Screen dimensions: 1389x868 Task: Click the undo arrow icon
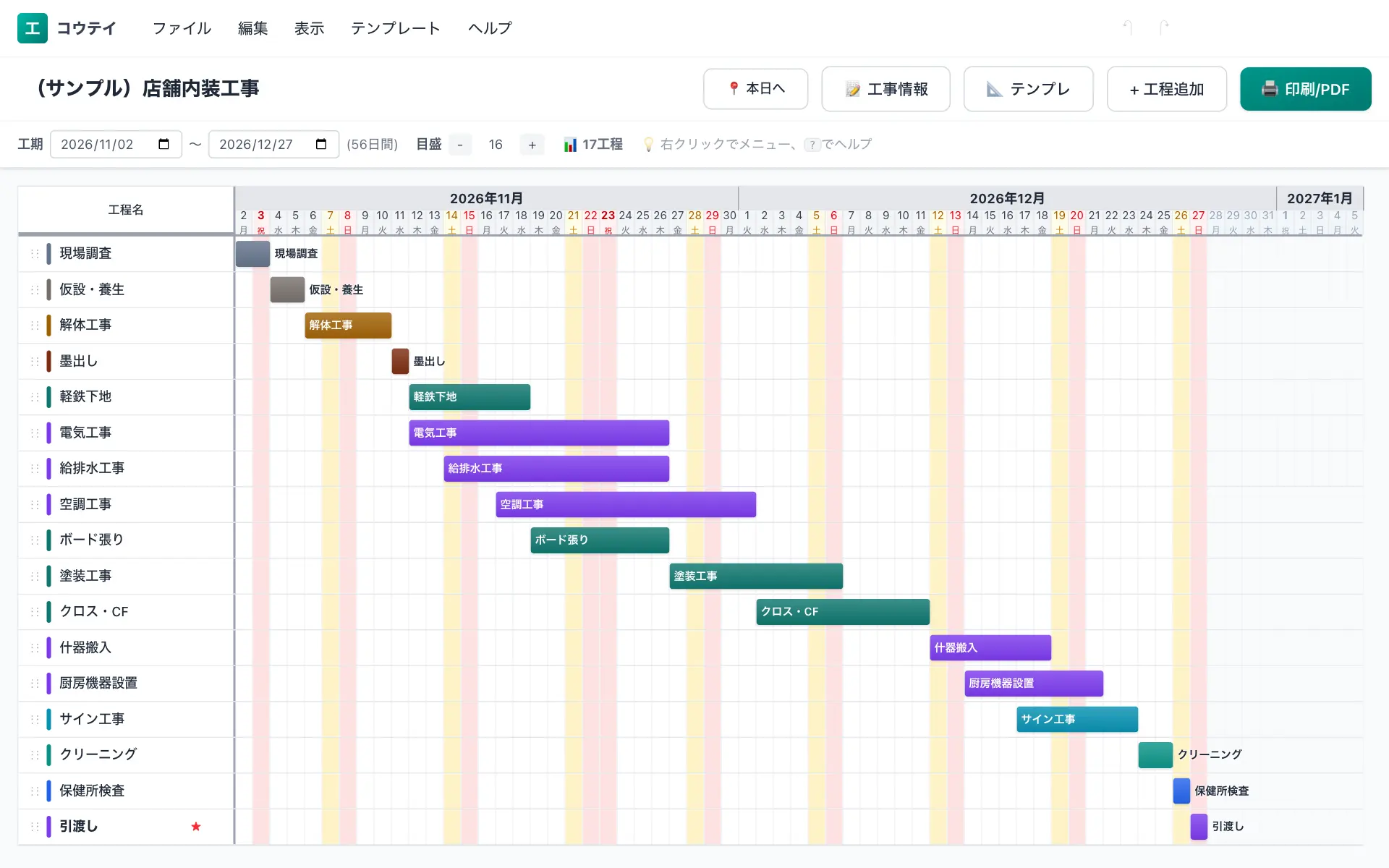coord(1127,27)
